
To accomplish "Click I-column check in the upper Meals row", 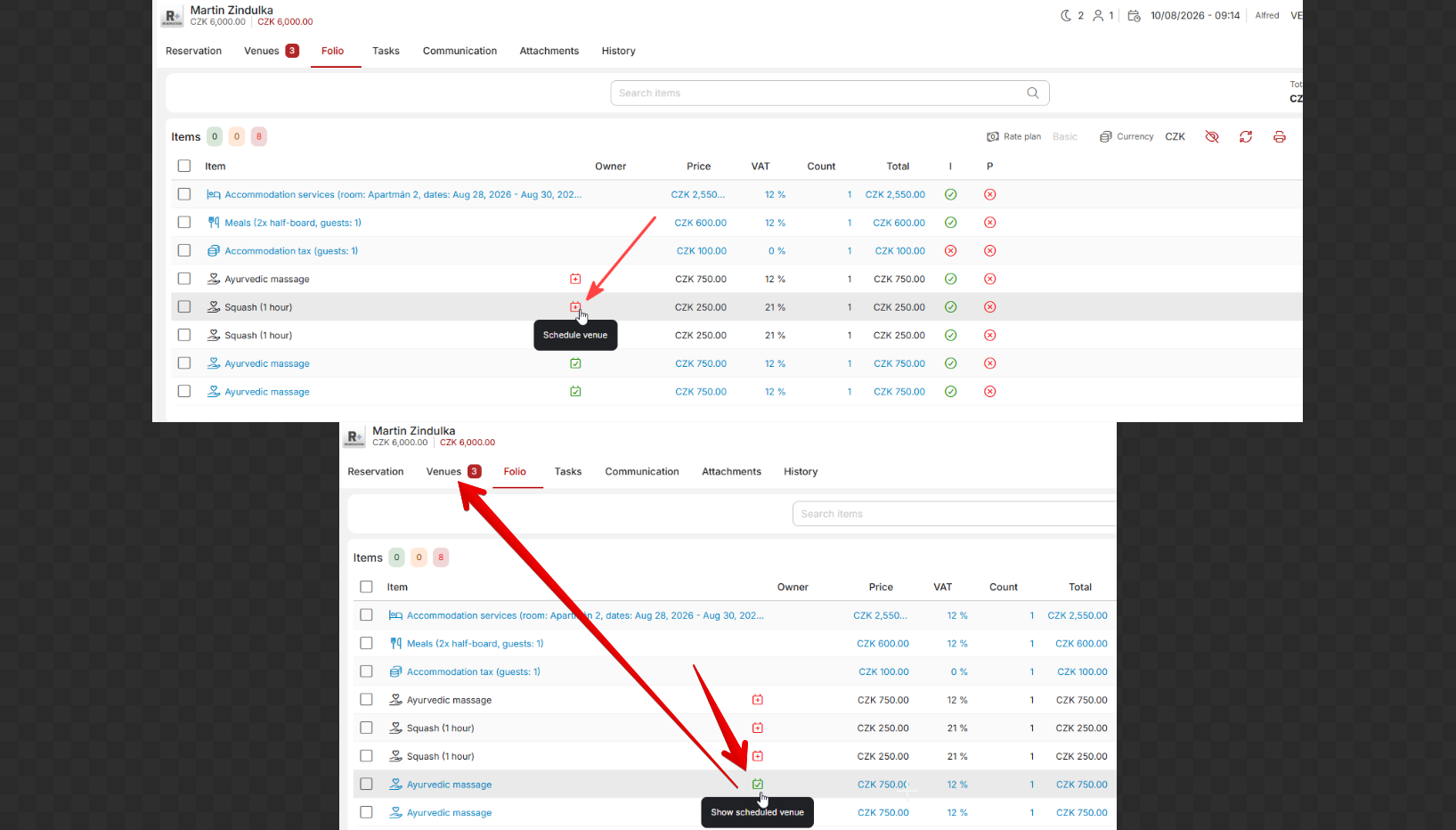I will [x=951, y=223].
